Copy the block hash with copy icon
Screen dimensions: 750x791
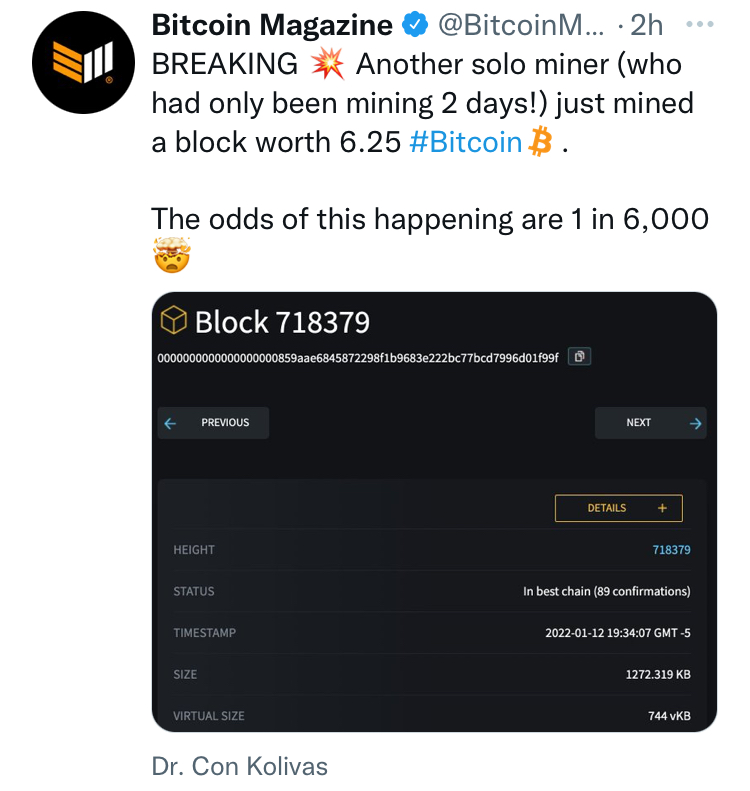[580, 357]
